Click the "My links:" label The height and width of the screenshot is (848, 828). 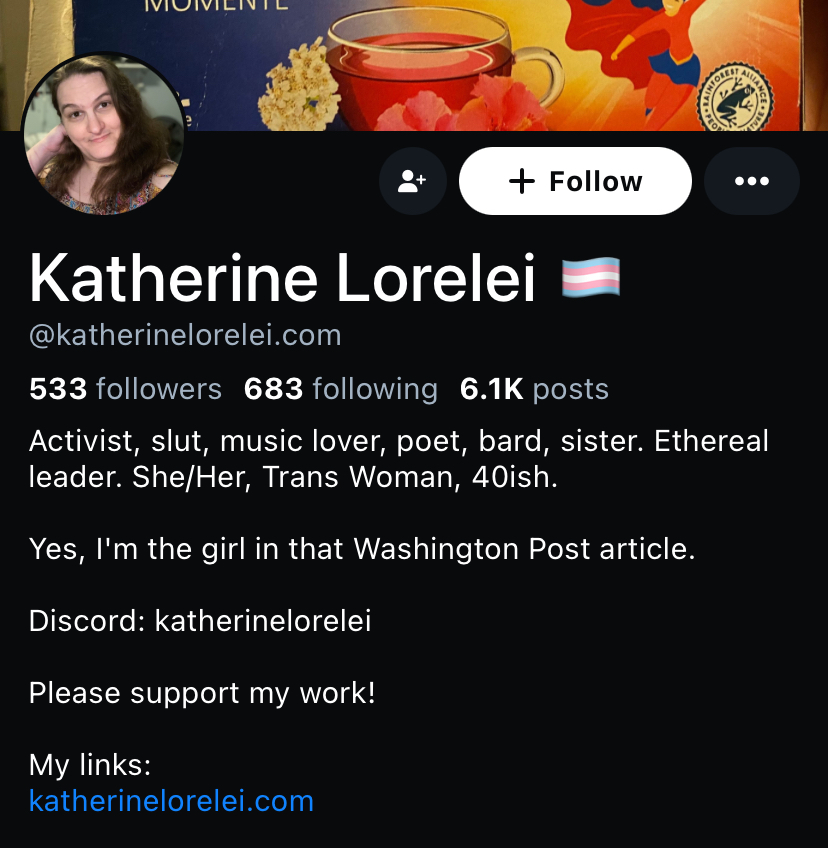pos(90,765)
